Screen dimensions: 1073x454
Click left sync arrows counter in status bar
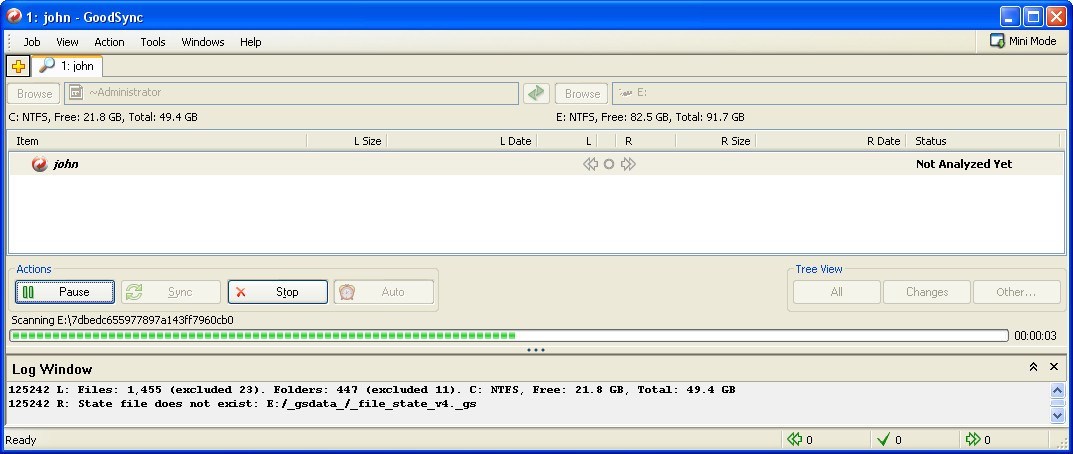point(799,440)
